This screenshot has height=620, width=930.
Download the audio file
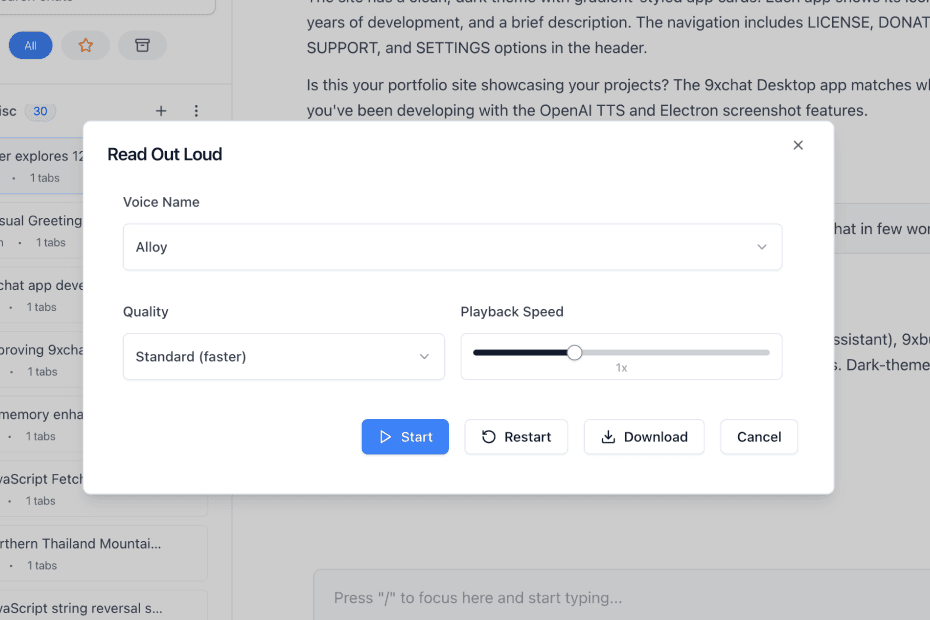tap(644, 437)
